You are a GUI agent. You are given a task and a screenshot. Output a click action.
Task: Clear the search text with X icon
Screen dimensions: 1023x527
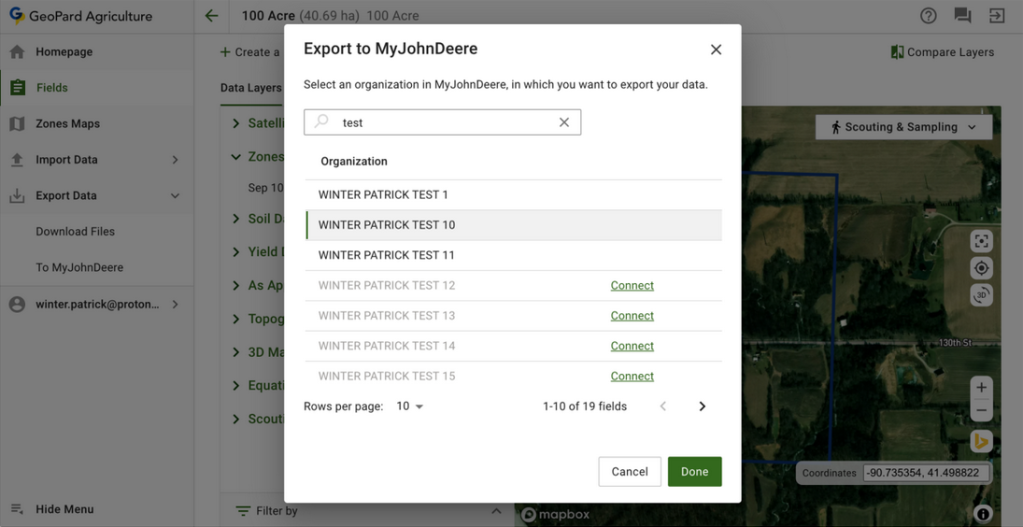pos(564,122)
